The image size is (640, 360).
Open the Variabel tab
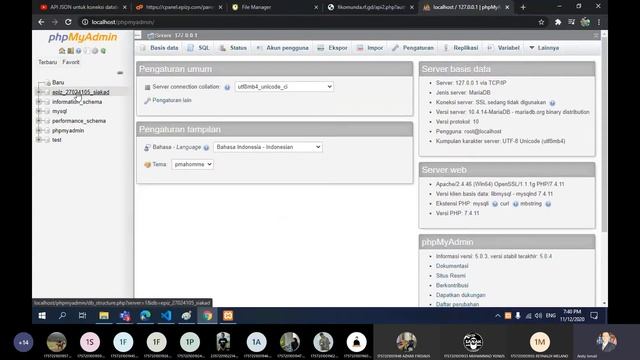pyautogui.click(x=504, y=48)
